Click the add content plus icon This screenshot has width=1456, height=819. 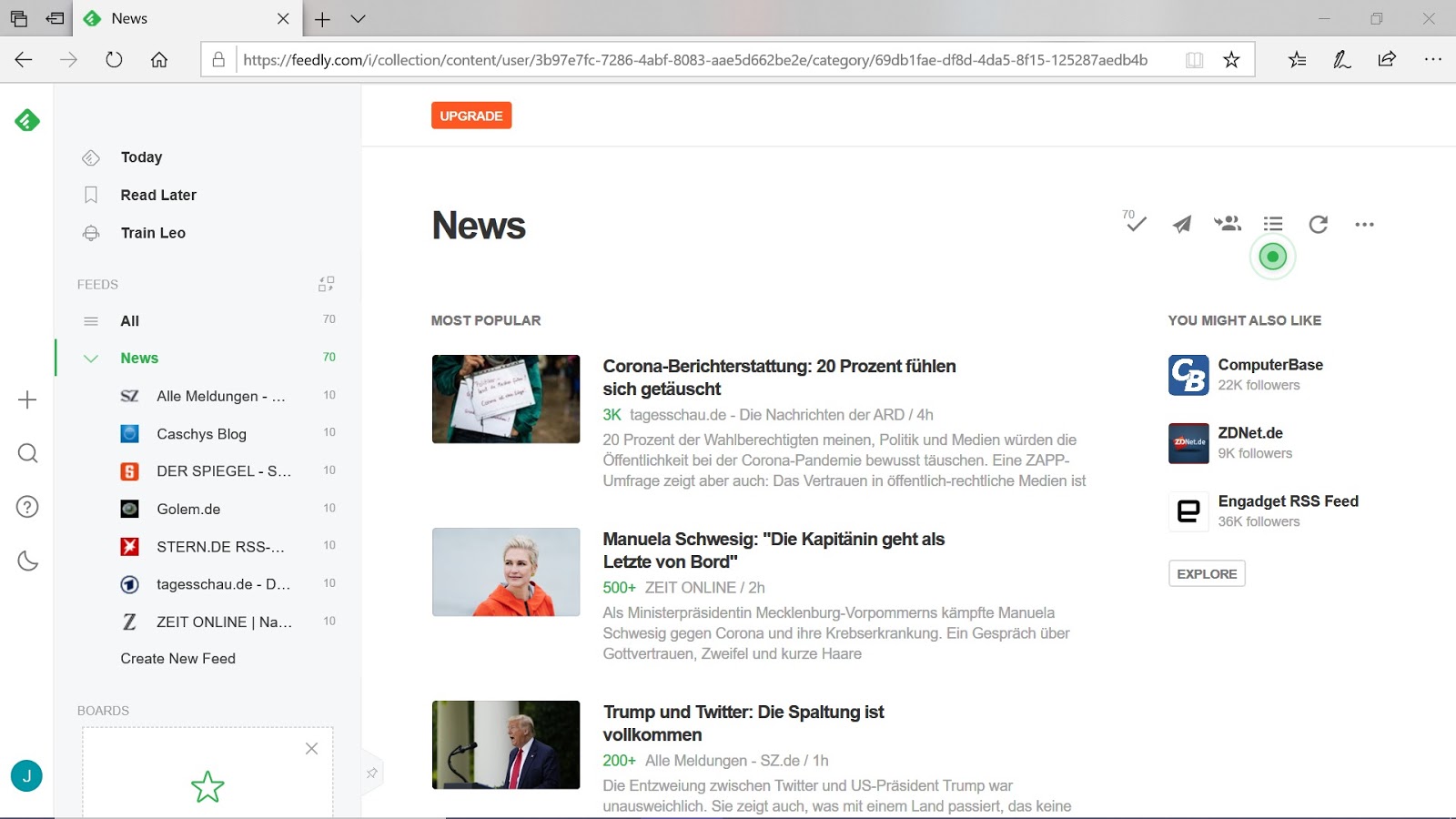tap(27, 399)
